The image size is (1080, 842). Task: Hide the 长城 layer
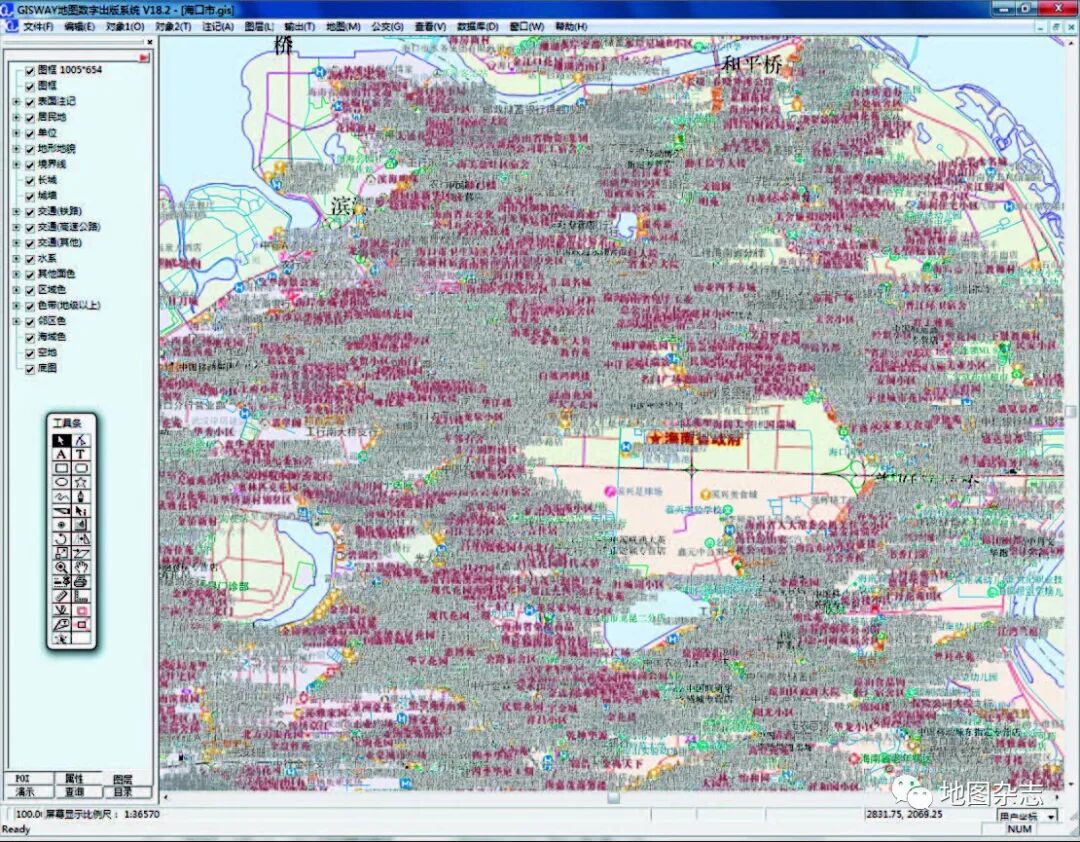pyautogui.click(x=30, y=181)
